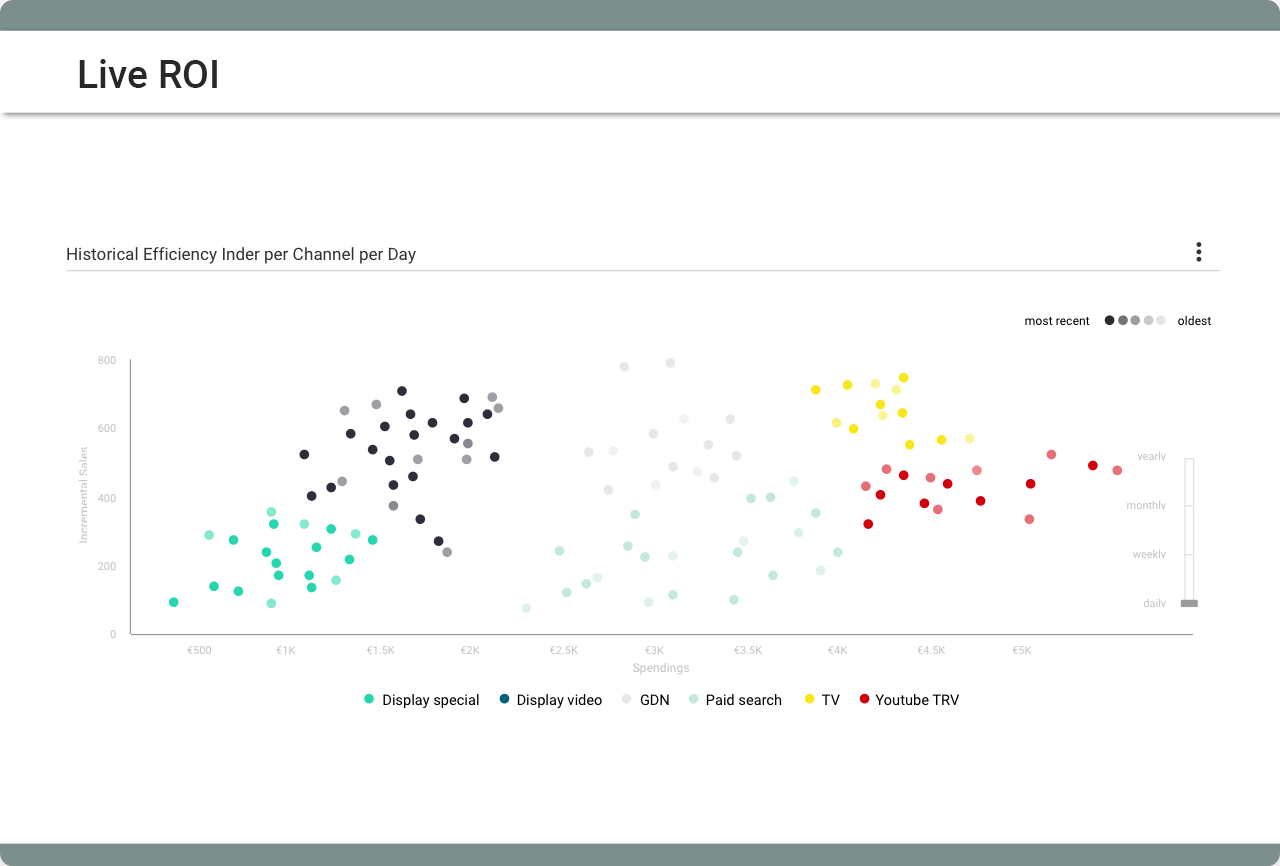Viewport: 1280px width, 866px height.
Task: Choose the daily granularity label
Action: [1154, 604]
